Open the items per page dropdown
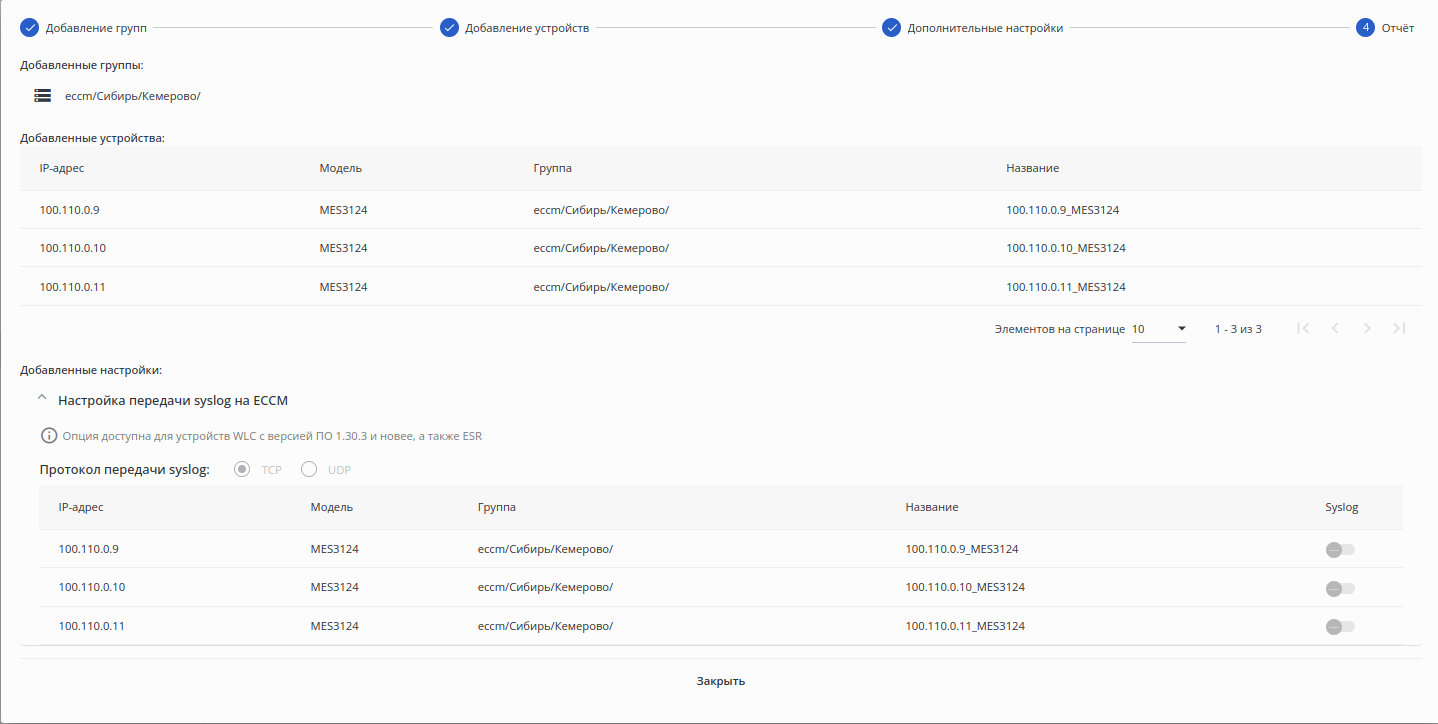Image resolution: width=1438 pixels, height=724 pixels. [x=1159, y=328]
